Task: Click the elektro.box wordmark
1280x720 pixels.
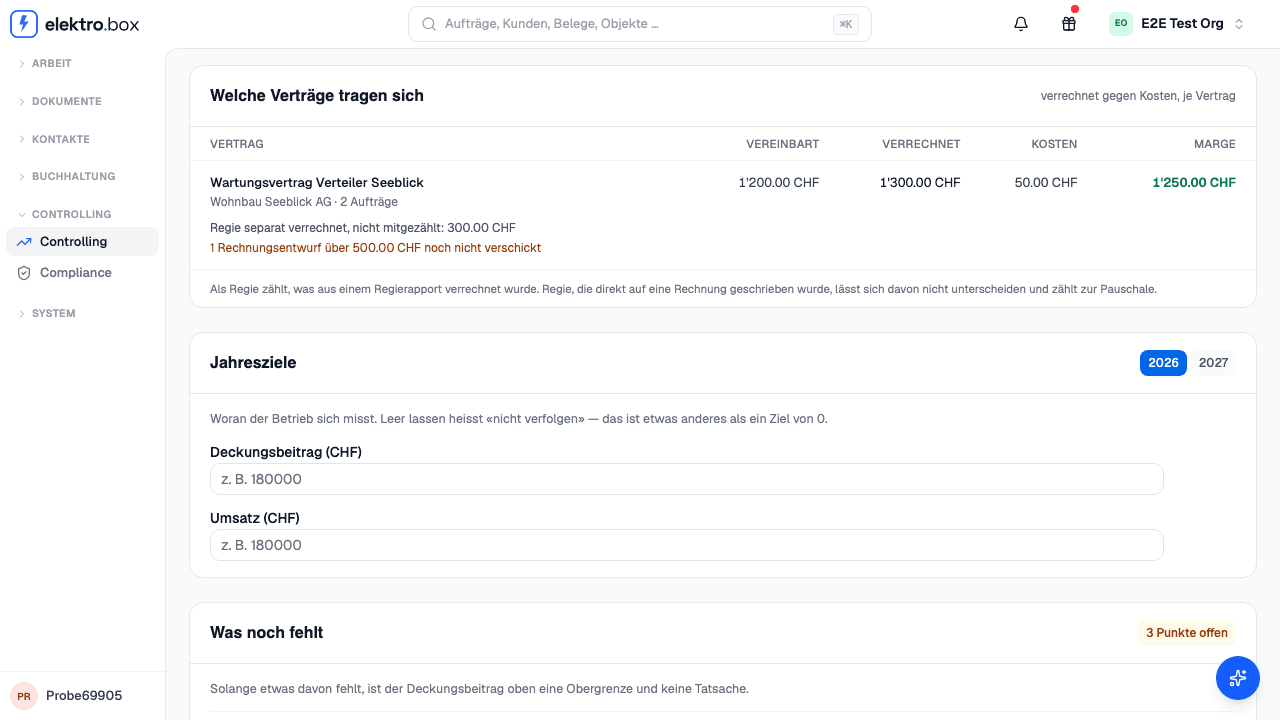Action: coord(92,24)
